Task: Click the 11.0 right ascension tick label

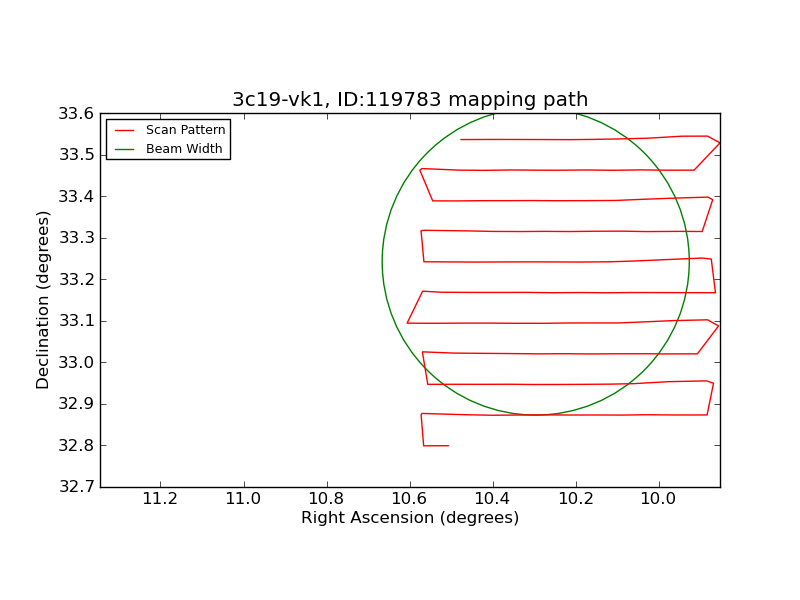Action: (243, 498)
